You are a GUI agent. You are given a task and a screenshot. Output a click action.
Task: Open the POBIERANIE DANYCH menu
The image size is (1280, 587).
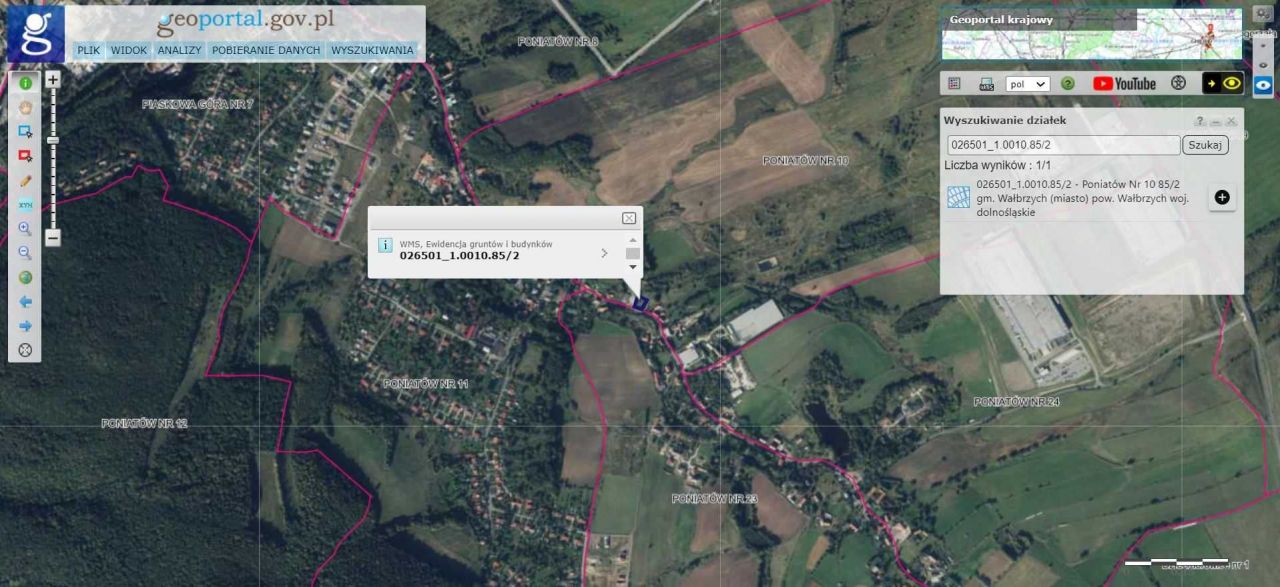click(x=266, y=50)
